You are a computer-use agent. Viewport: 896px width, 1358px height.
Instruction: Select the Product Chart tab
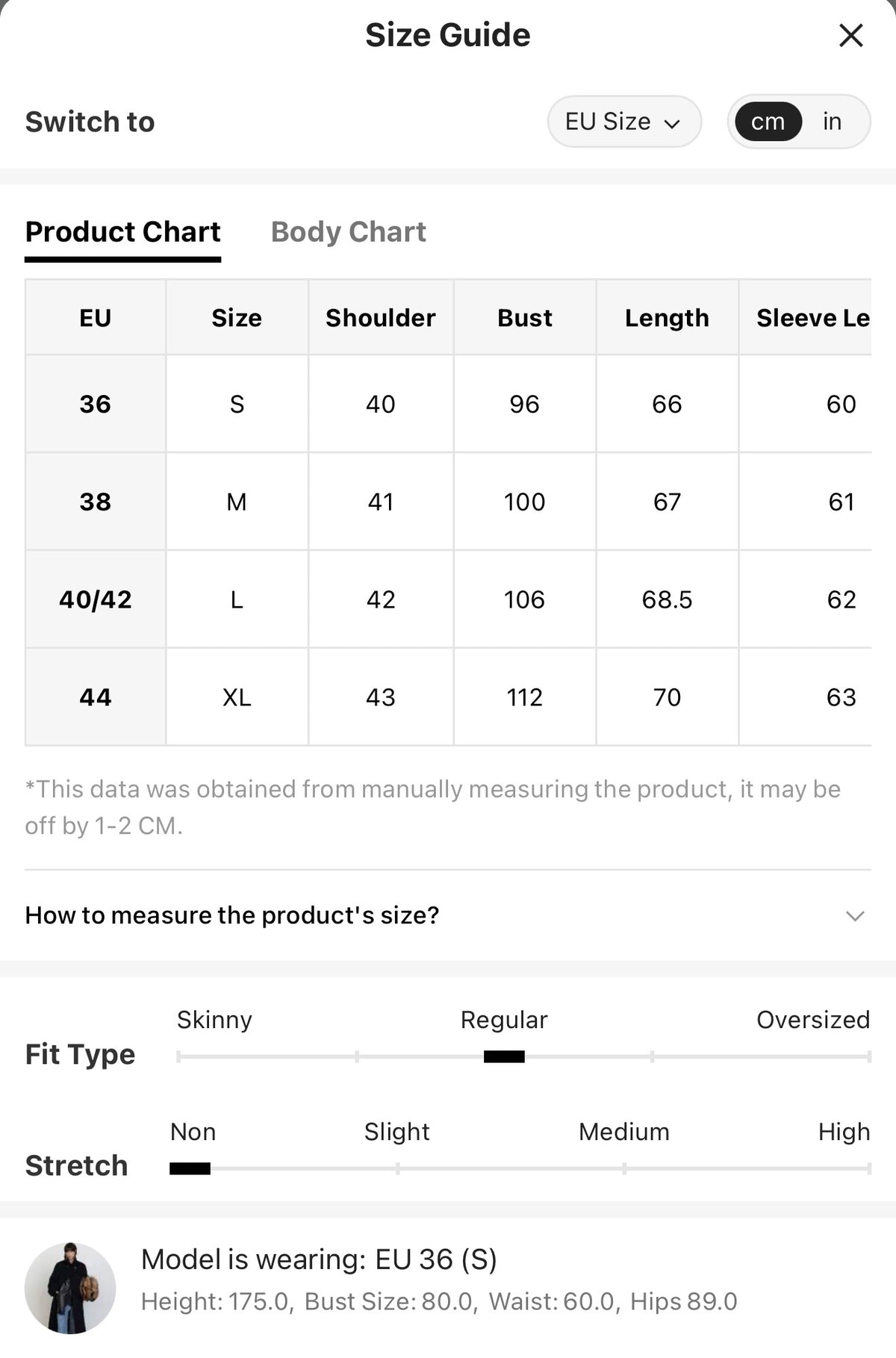[122, 231]
